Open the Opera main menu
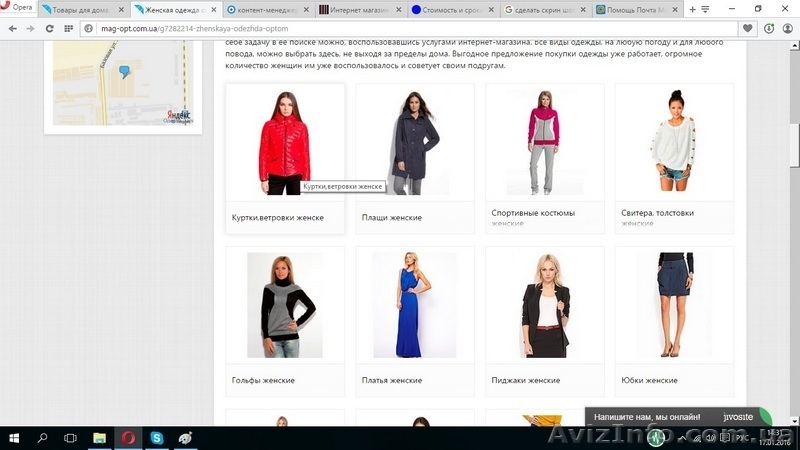 18,8
